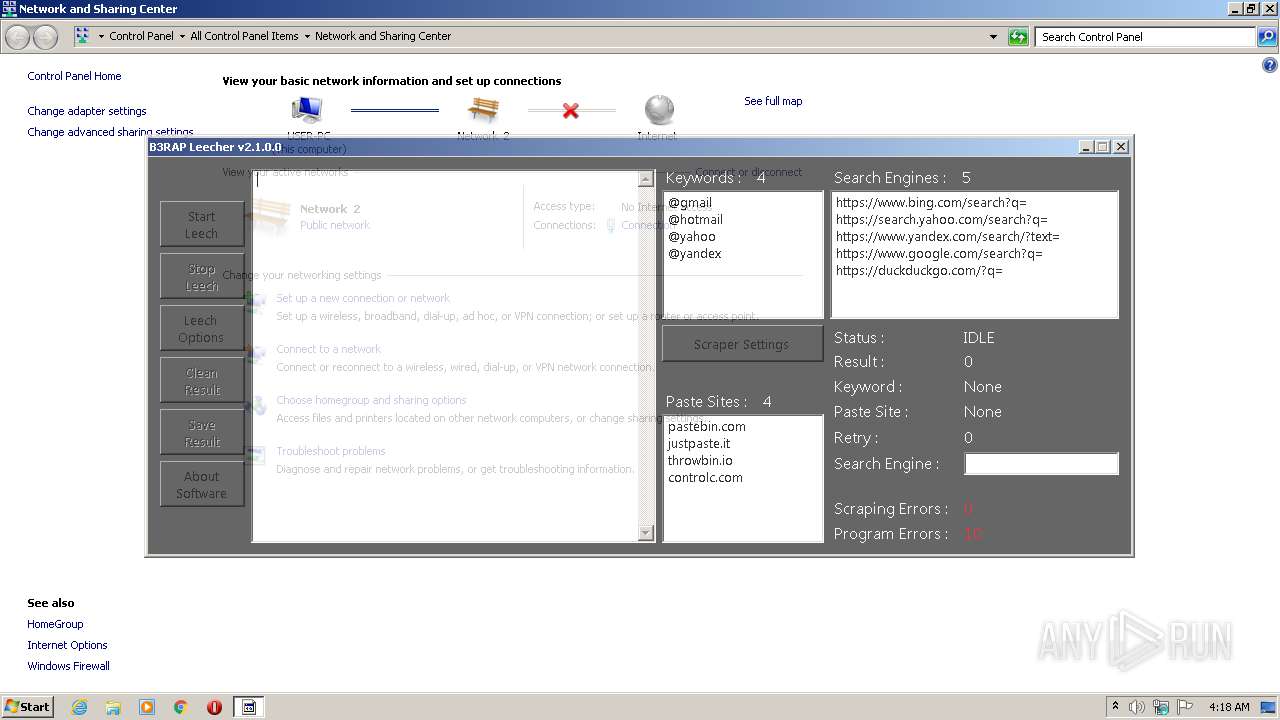Click the Internet globe icon
Viewport: 1280px width, 720px height.
658,109
